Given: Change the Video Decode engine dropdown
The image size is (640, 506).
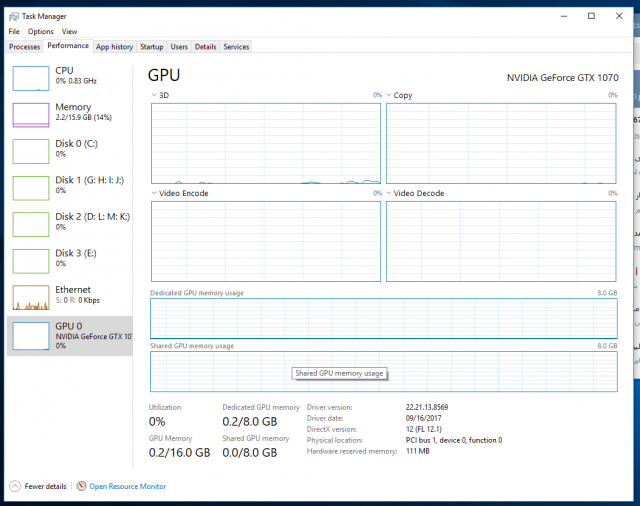Looking at the screenshot, I should click(x=389, y=193).
